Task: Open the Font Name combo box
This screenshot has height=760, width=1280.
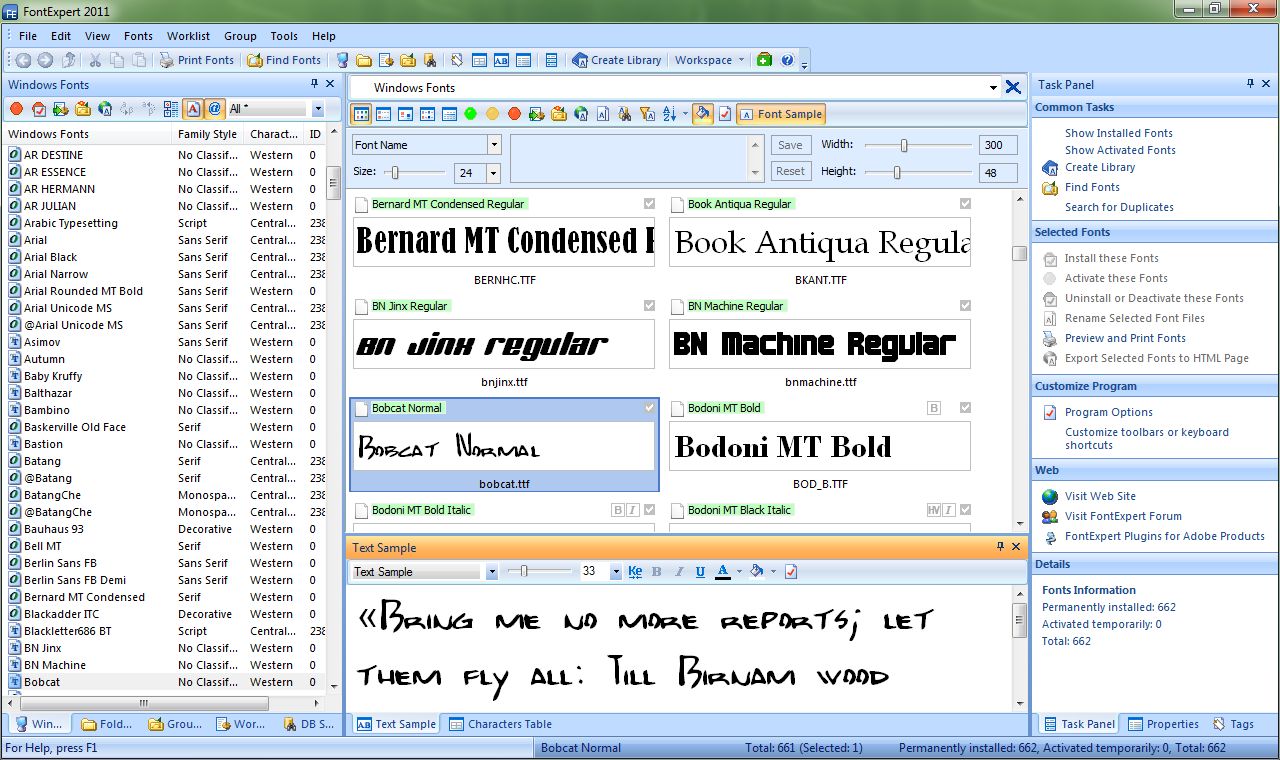Action: [x=493, y=145]
